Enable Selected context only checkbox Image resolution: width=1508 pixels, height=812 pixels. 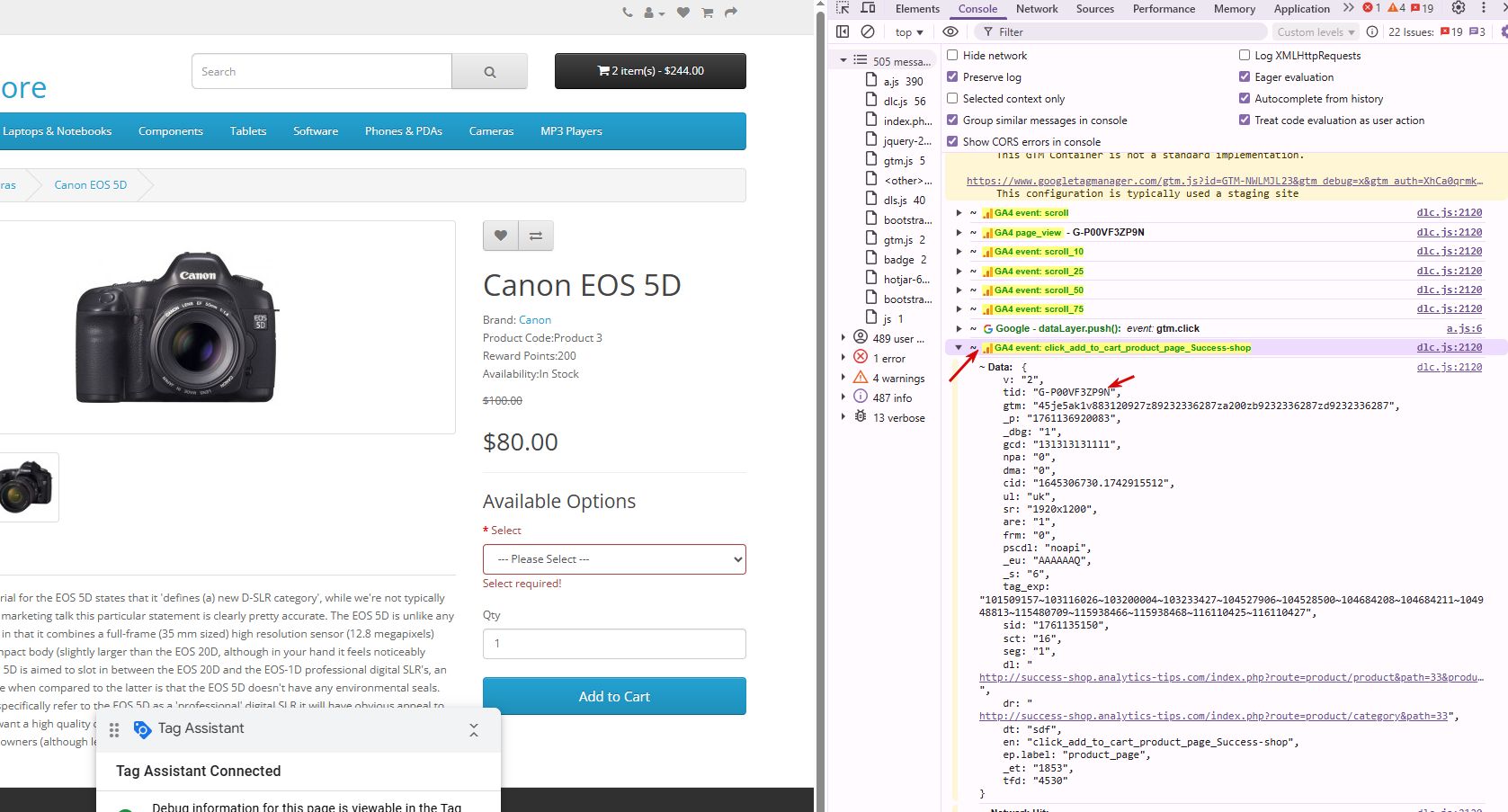(x=952, y=99)
